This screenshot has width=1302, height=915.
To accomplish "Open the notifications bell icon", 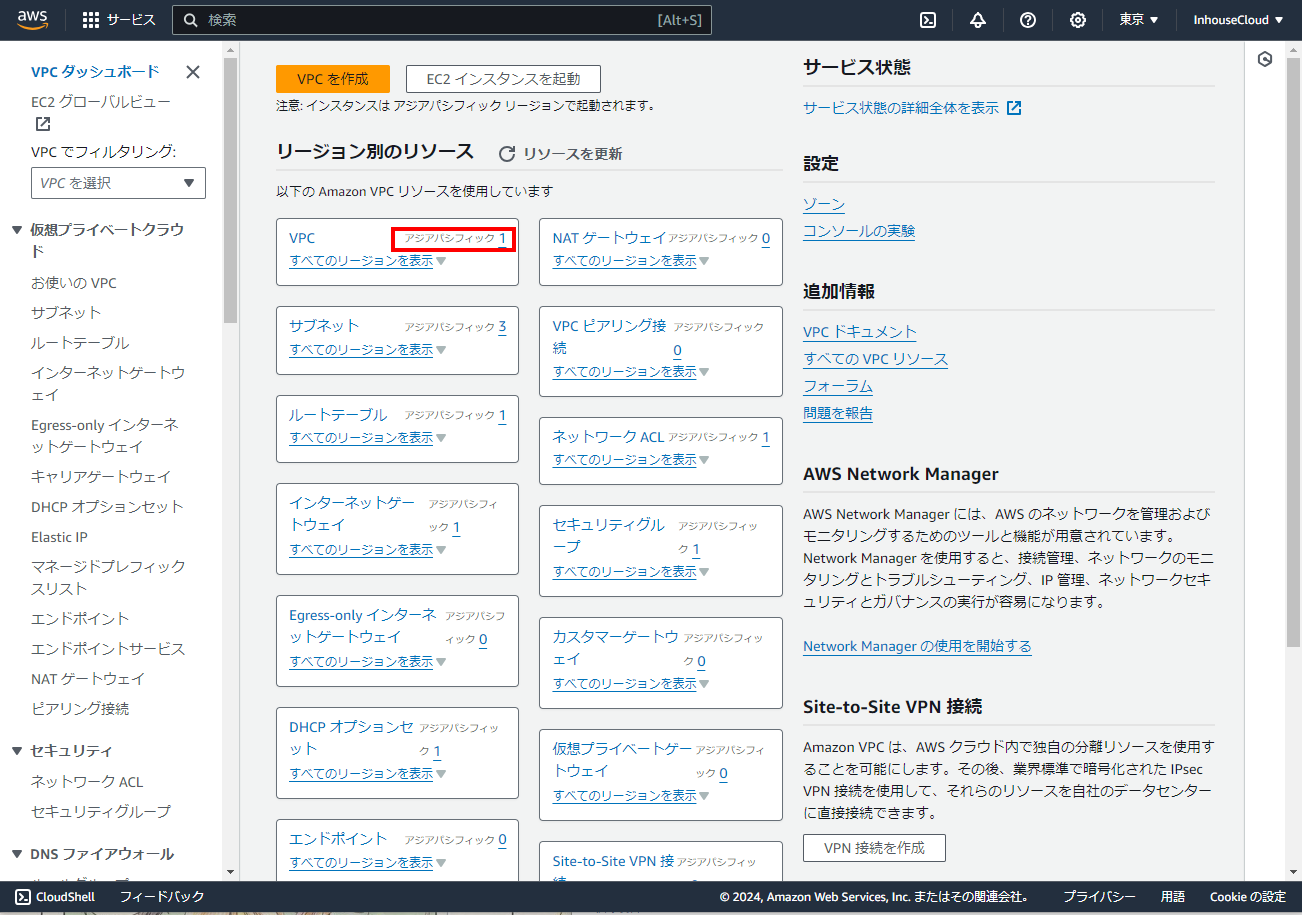I will (978, 20).
